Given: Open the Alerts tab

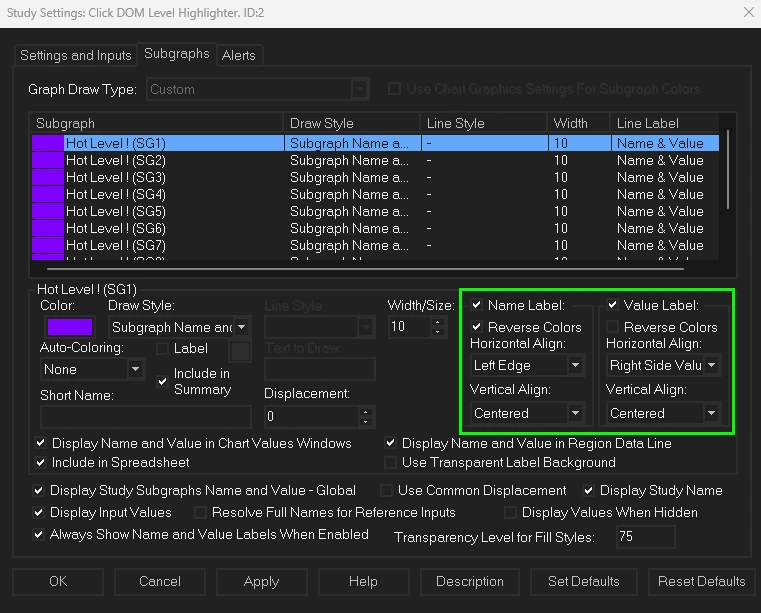Looking at the screenshot, I should pos(240,55).
